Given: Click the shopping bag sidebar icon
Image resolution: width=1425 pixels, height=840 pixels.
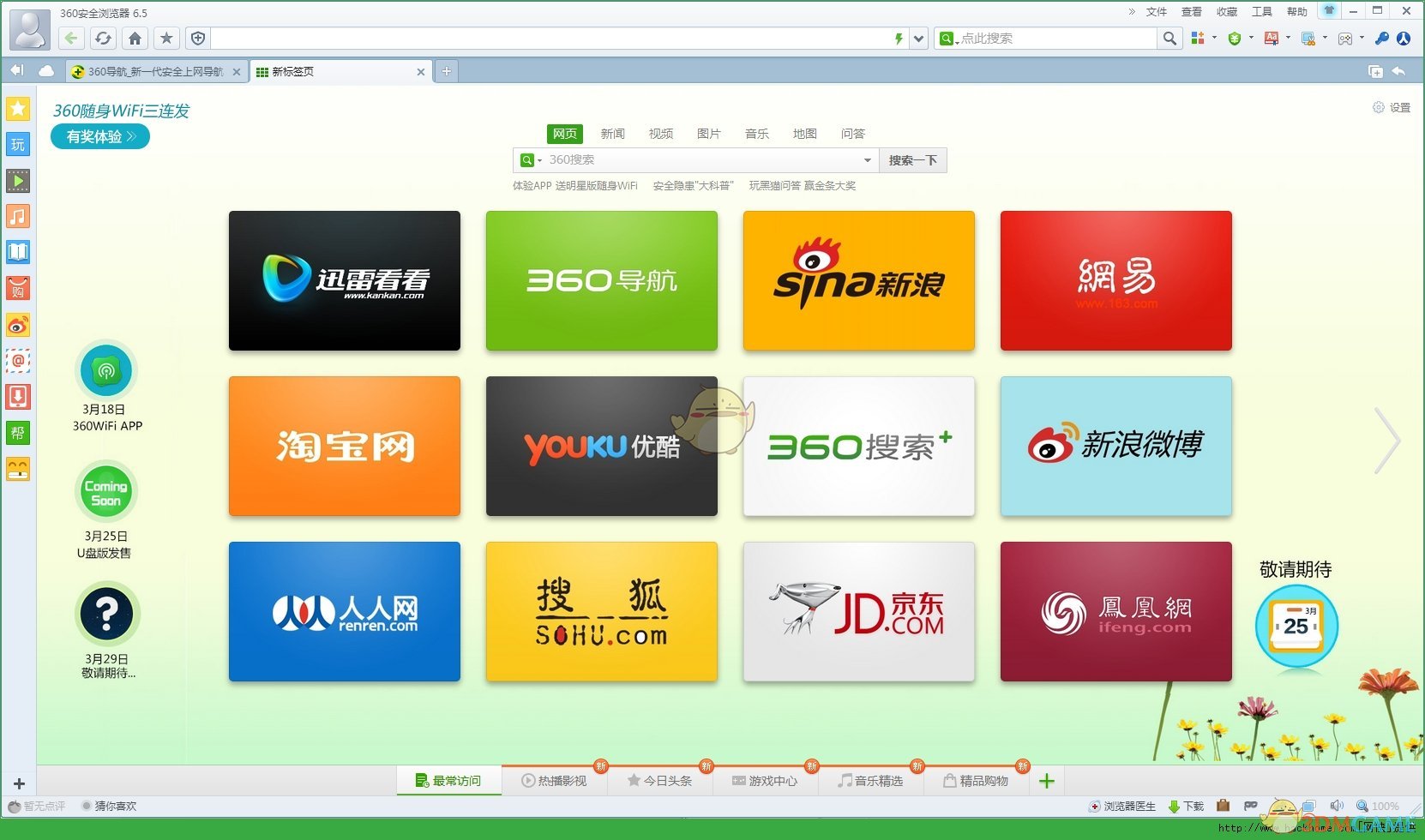Looking at the screenshot, I should point(18,287).
